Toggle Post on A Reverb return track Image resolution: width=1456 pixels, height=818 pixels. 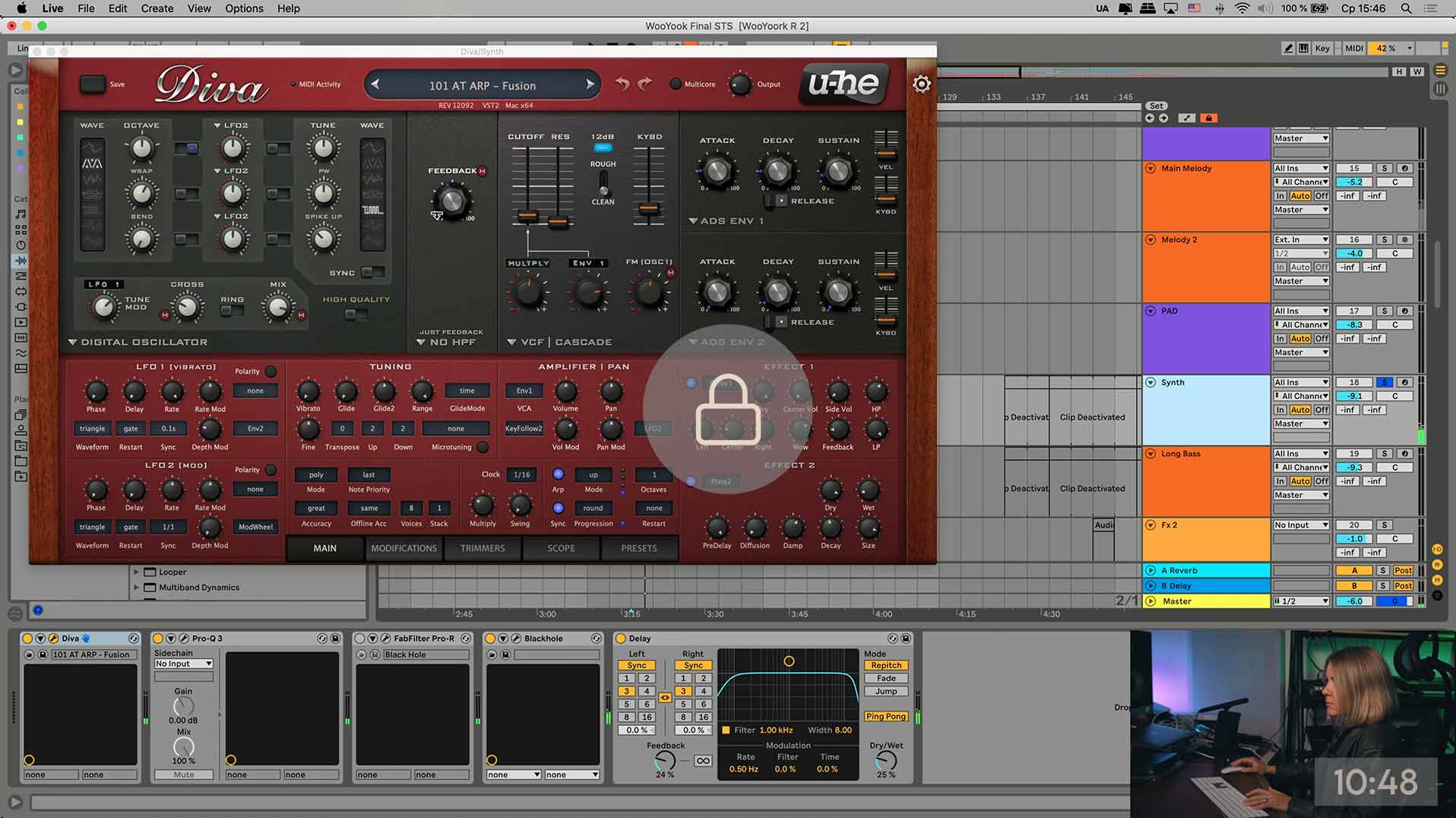click(x=1403, y=570)
